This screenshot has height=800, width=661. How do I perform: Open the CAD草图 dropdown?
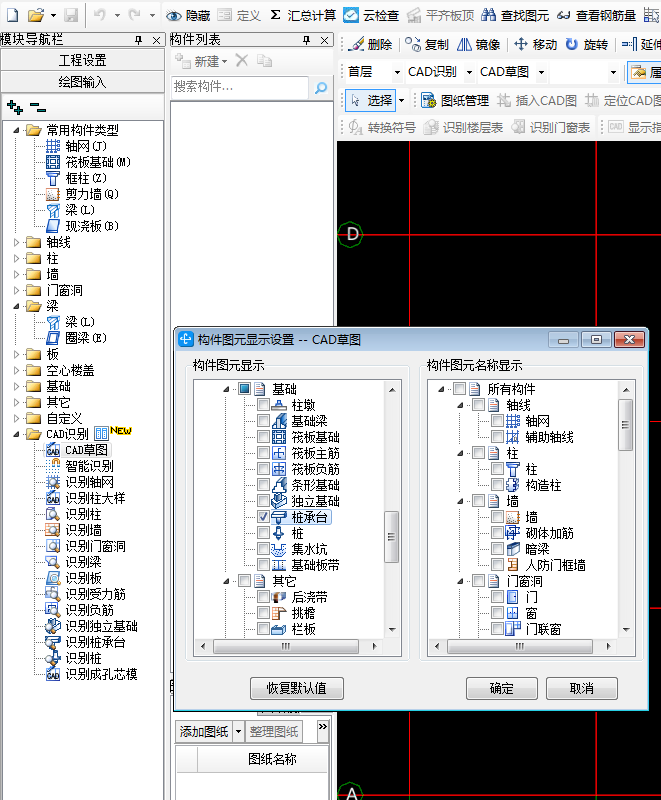pyautogui.click(x=541, y=72)
